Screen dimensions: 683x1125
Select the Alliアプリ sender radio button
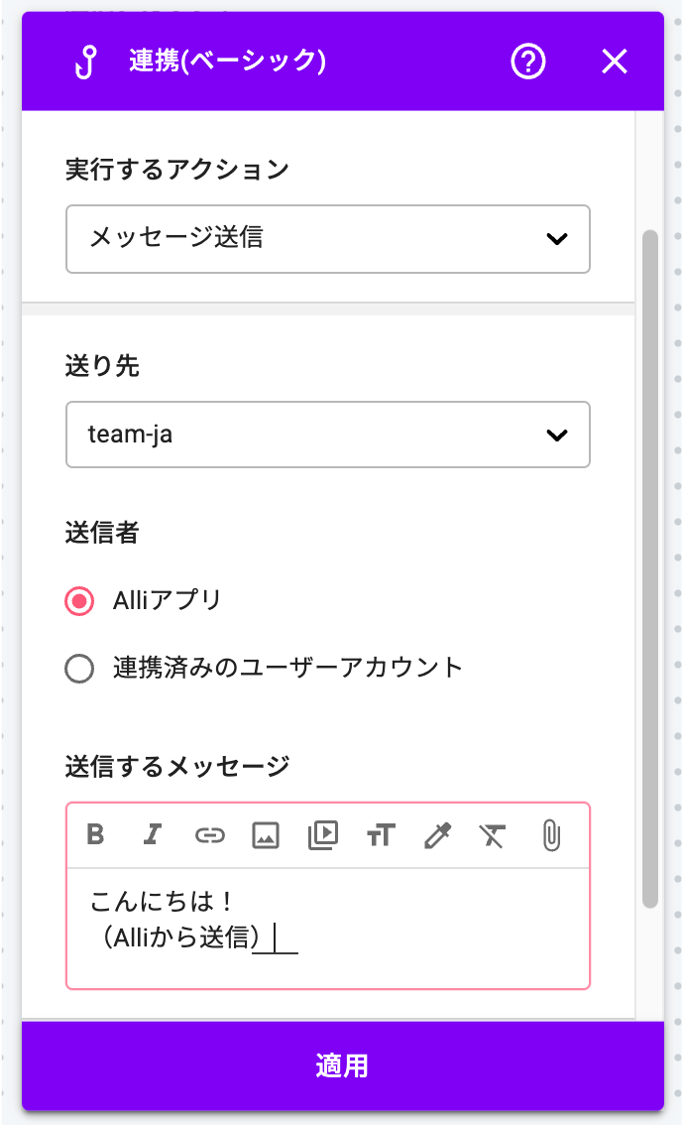tap(79, 601)
